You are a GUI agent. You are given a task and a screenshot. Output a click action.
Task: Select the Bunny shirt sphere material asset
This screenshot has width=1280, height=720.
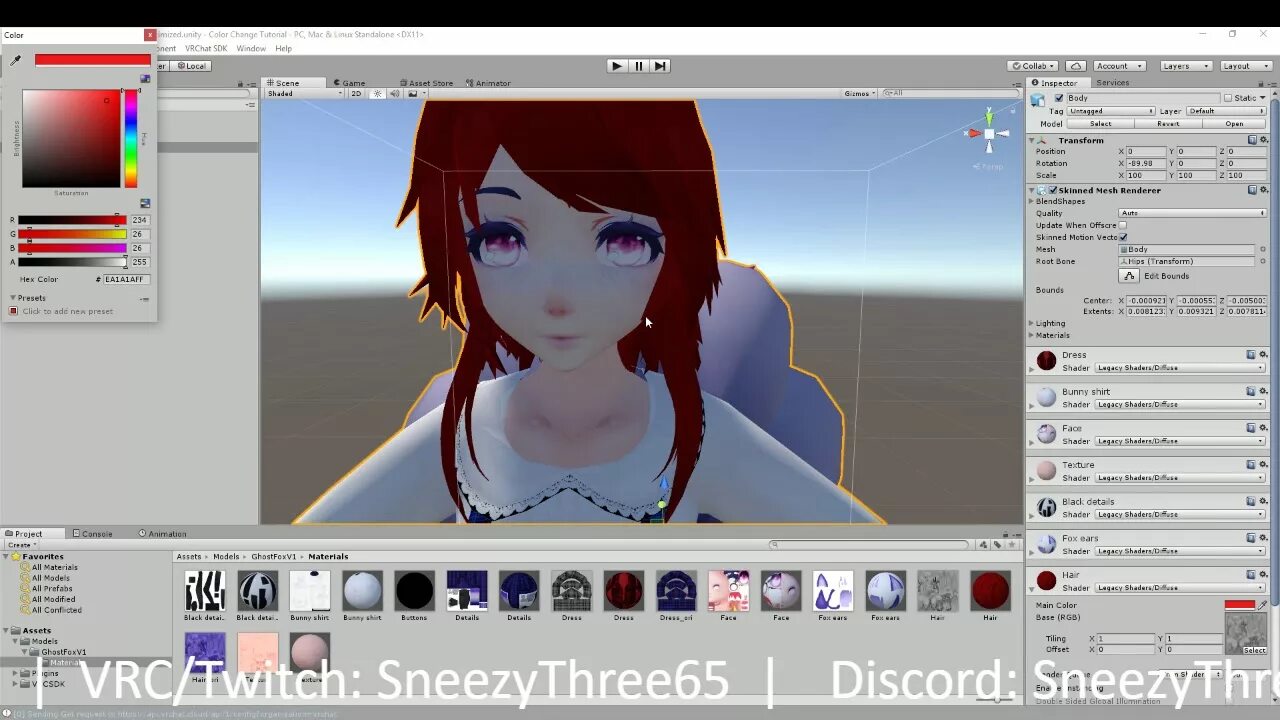point(362,591)
